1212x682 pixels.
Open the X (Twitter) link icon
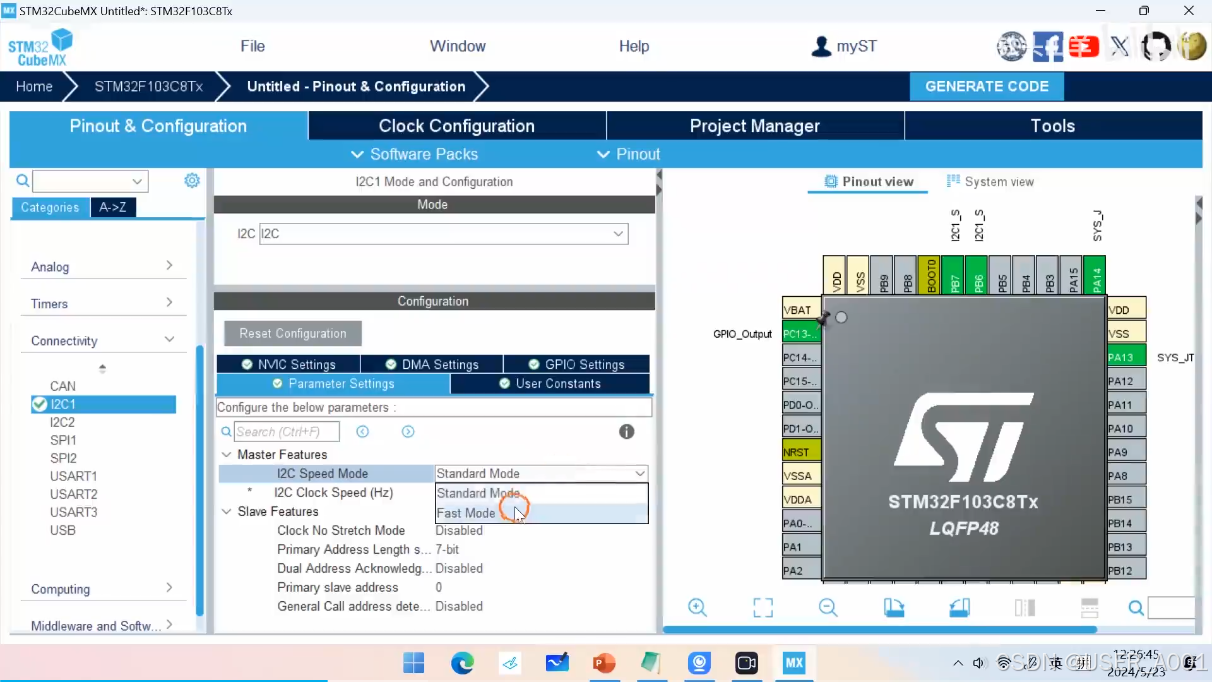(1120, 46)
